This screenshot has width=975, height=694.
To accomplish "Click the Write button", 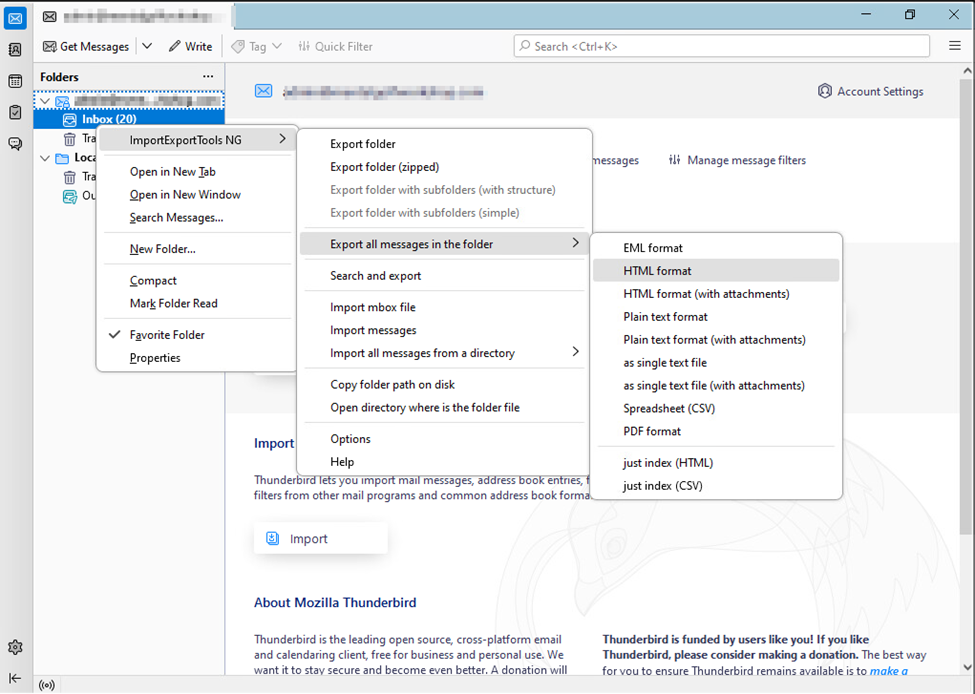I will pyautogui.click(x=190, y=47).
